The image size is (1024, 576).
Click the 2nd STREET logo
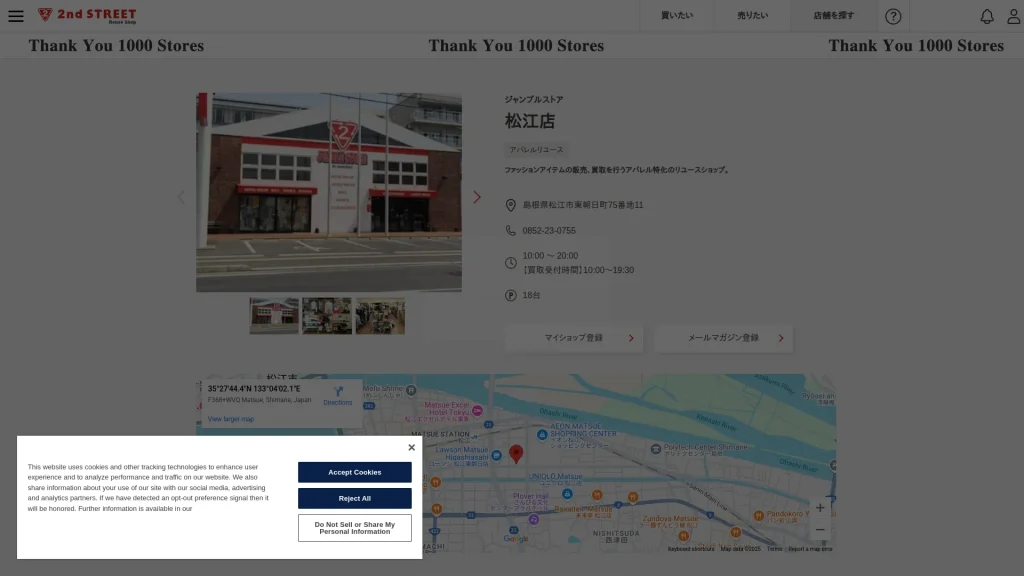tap(87, 16)
